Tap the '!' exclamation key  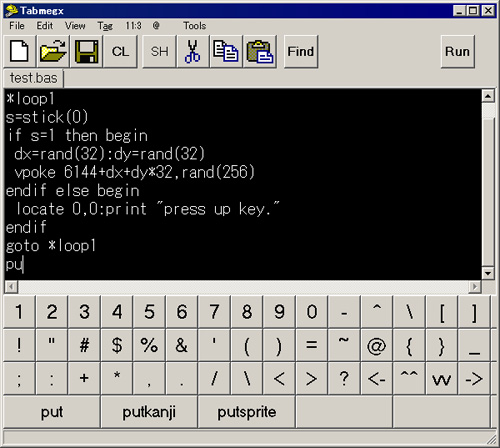19,345
